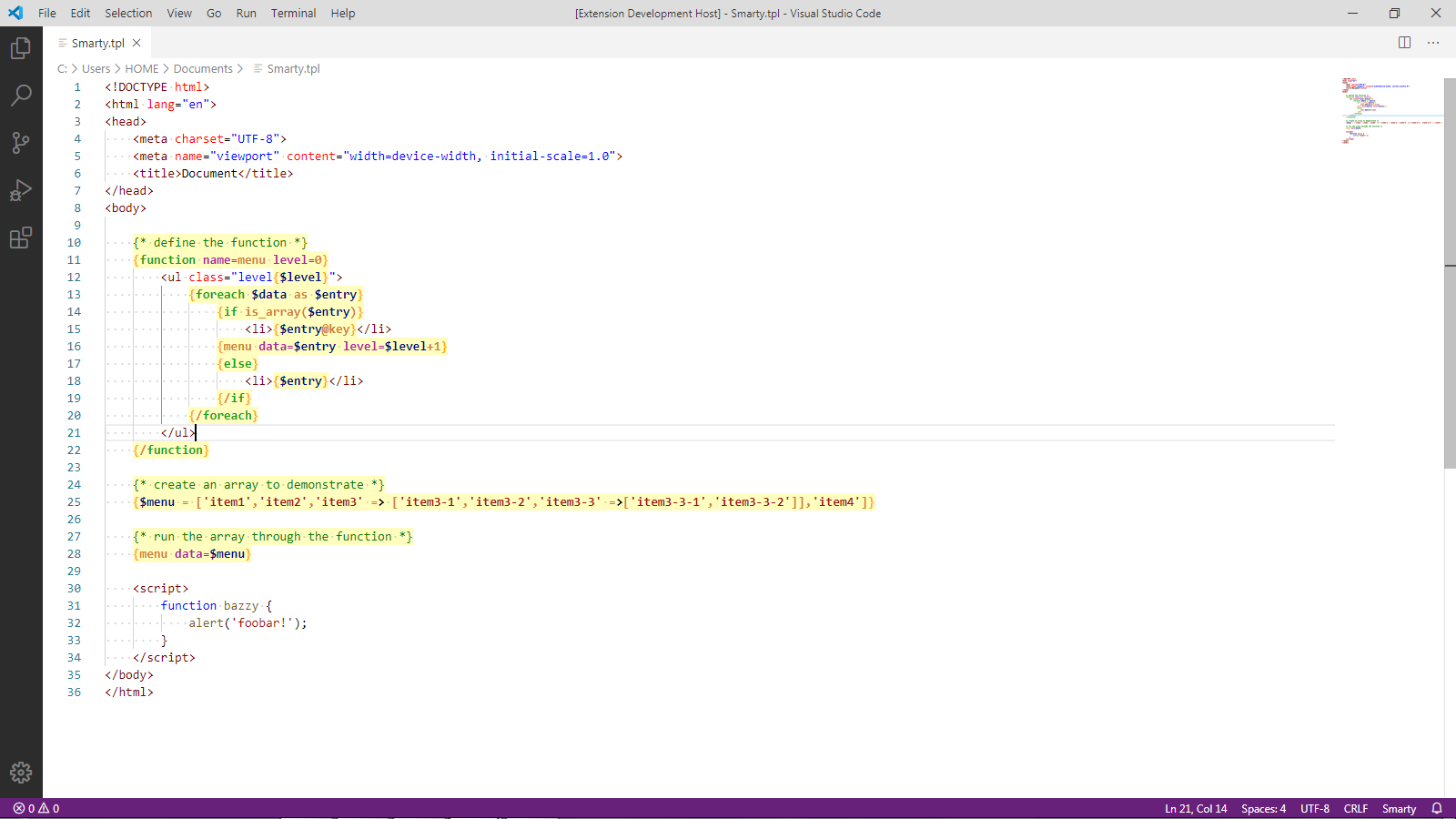Open the Selection menu
This screenshot has height=819, width=1456.
(x=128, y=13)
